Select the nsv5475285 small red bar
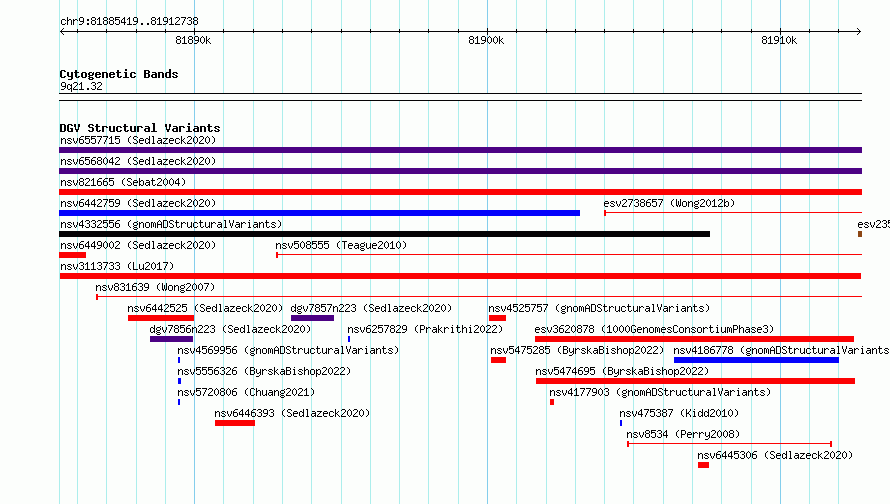Screen dimensions: 890x504 [498, 360]
